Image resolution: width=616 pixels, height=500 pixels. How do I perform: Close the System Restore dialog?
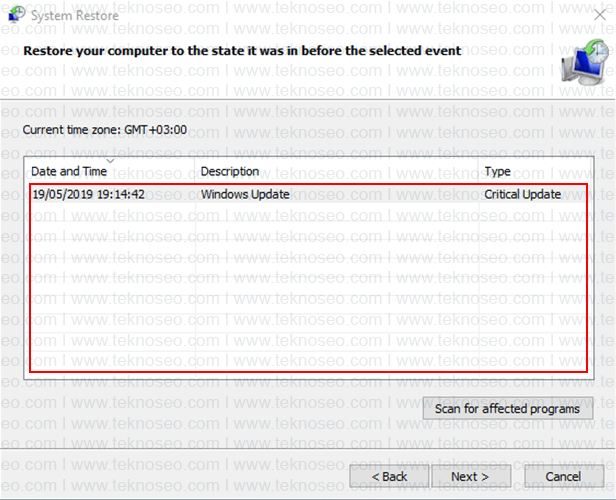[600, 15]
